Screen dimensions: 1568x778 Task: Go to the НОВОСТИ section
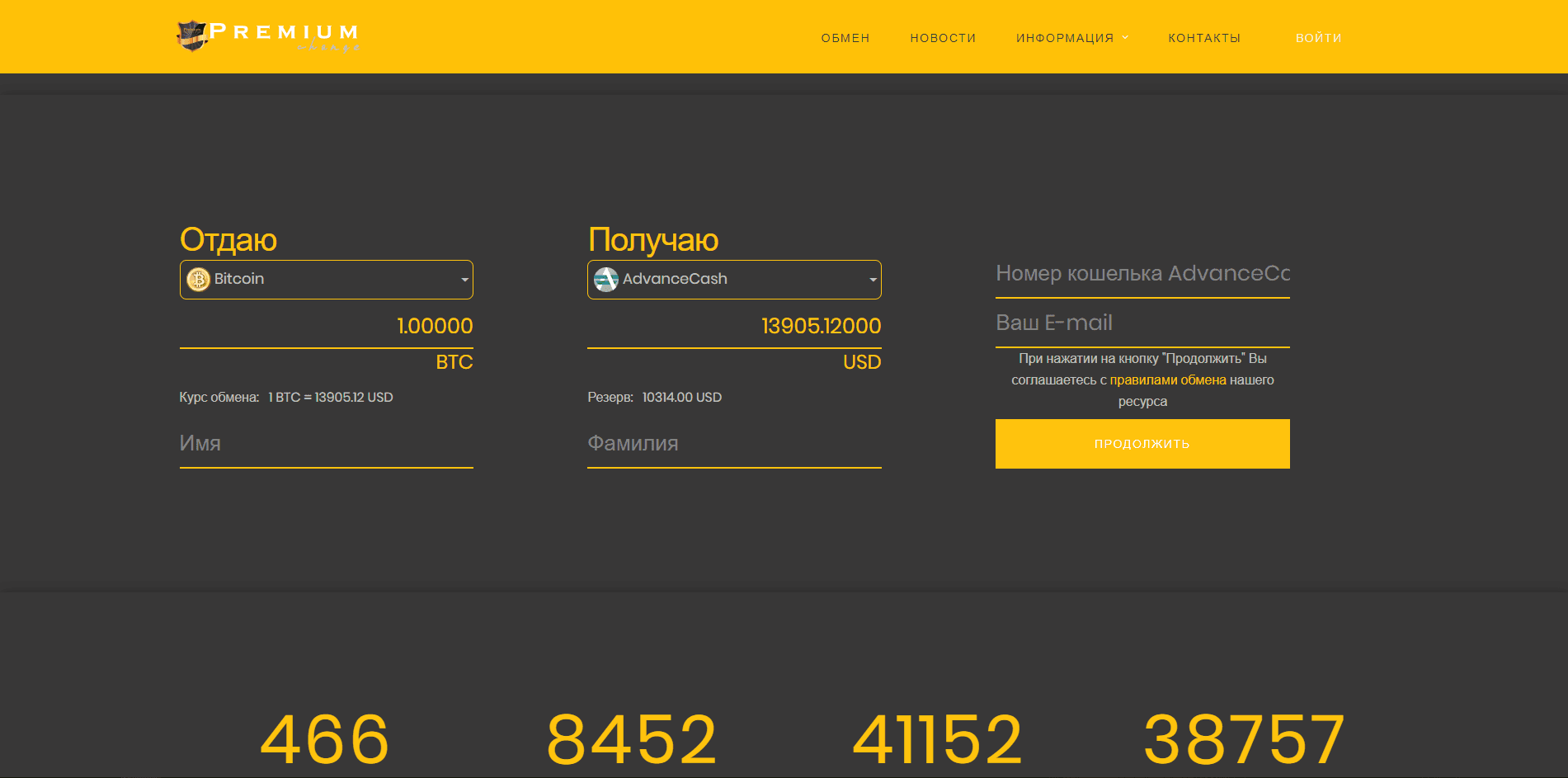point(943,38)
